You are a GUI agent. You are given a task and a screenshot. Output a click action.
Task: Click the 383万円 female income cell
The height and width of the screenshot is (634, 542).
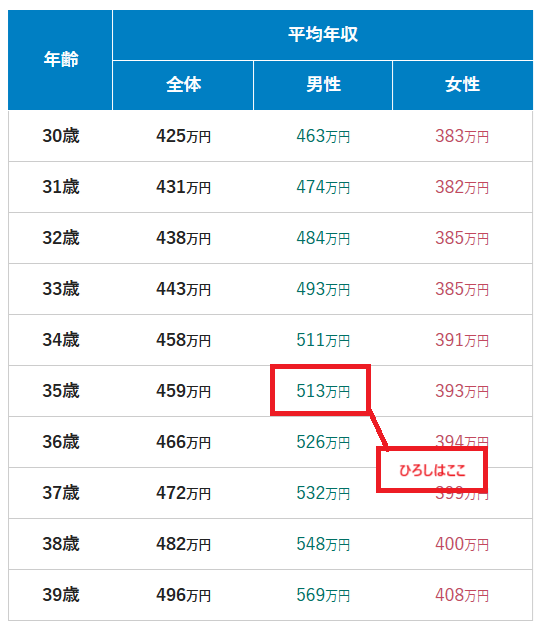click(462, 136)
